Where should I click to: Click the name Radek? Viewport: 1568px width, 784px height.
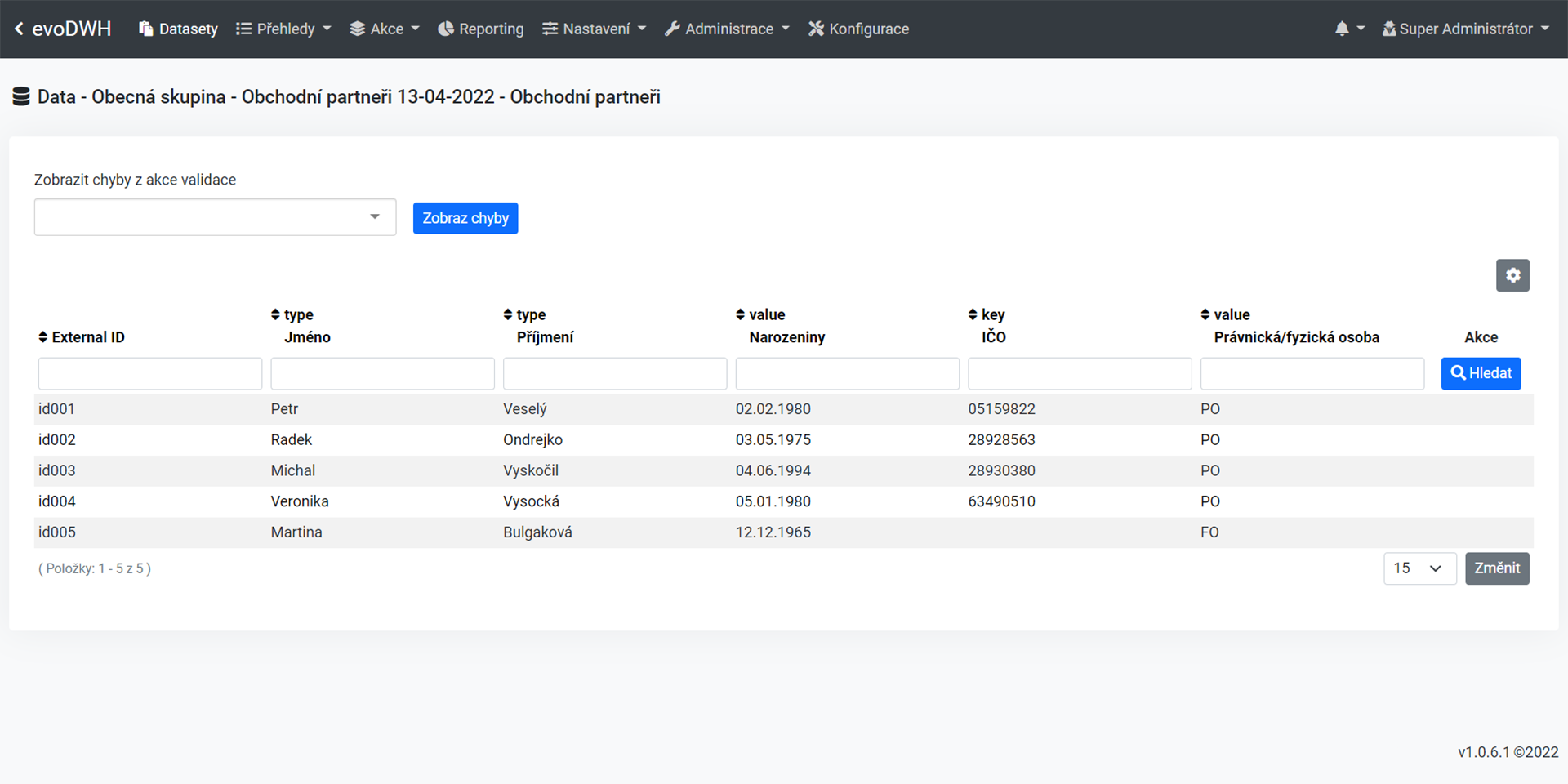[x=292, y=440]
